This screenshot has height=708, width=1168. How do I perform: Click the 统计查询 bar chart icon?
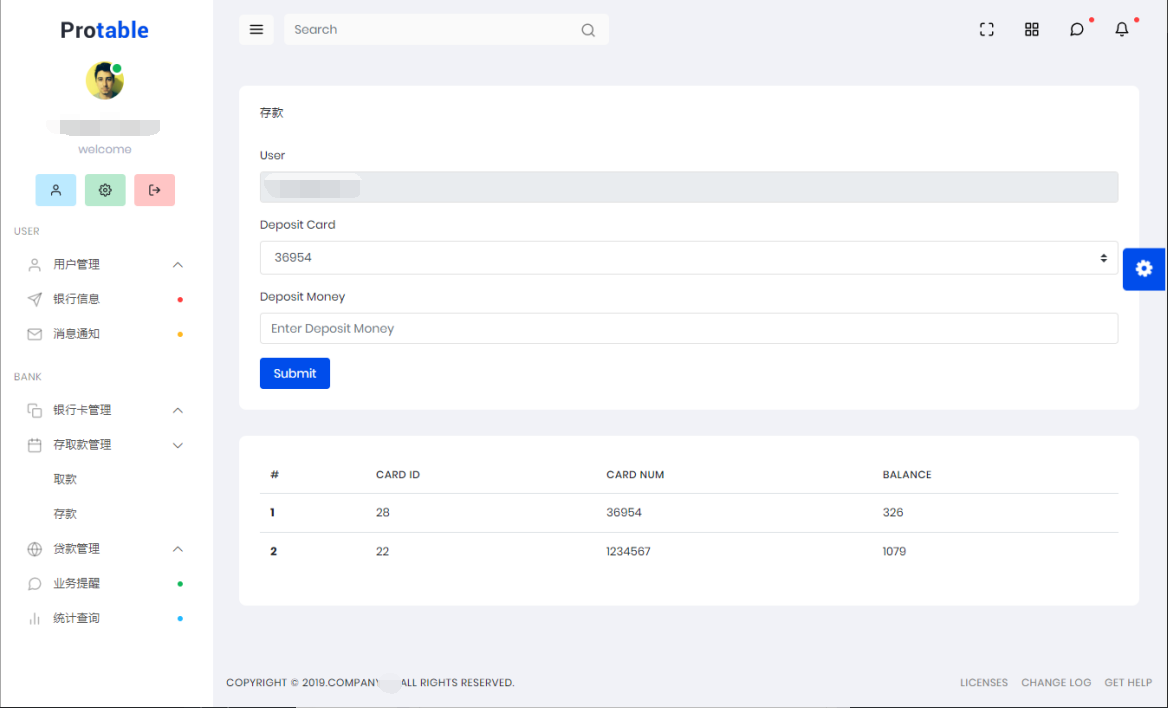click(x=34, y=619)
